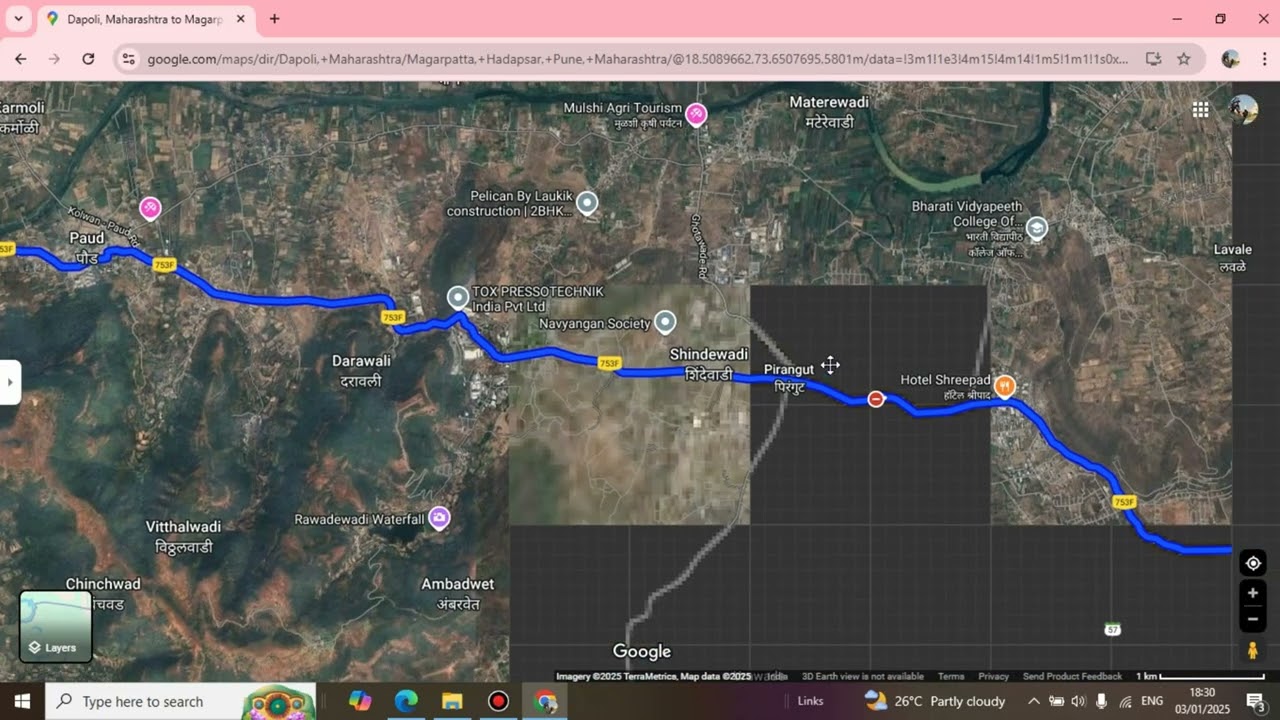This screenshot has height=720, width=1280.
Task: Open the ENG language switcher
Action: 1152,701
